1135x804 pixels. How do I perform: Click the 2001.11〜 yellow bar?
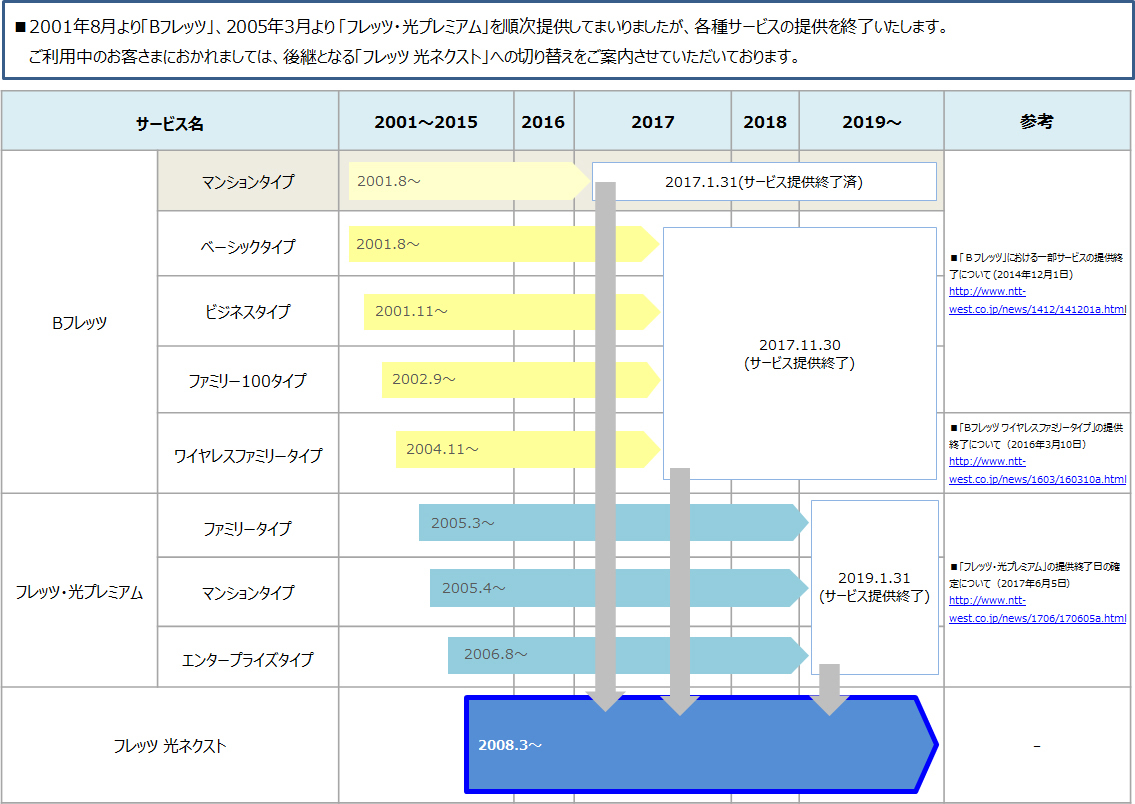point(512,311)
